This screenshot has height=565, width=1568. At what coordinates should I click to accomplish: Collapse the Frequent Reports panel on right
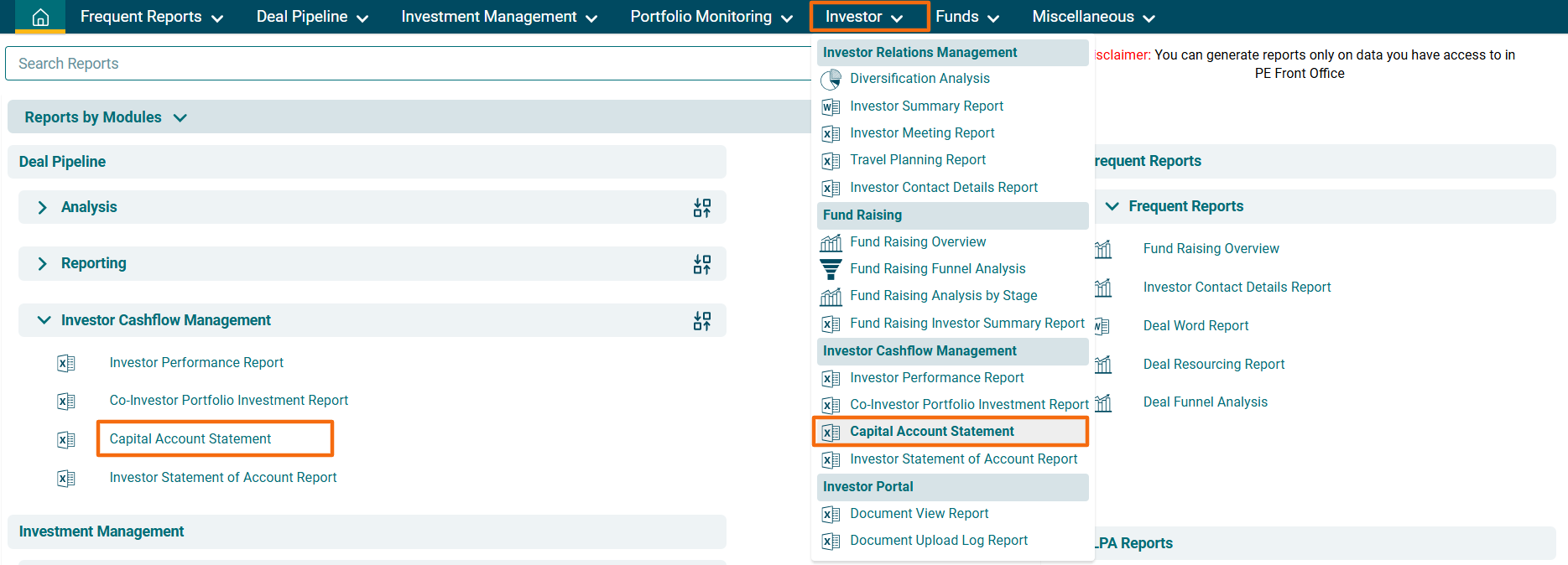pos(1112,206)
